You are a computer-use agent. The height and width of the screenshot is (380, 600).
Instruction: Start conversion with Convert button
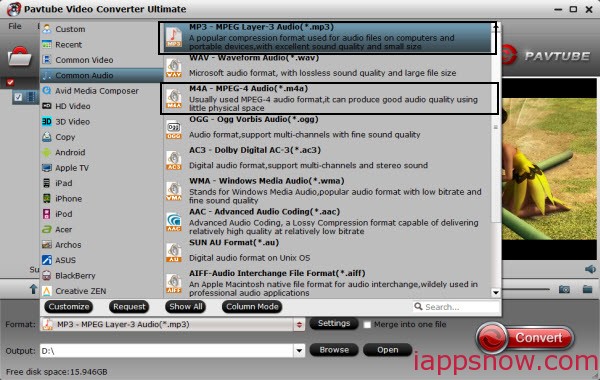tap(525, 338)
